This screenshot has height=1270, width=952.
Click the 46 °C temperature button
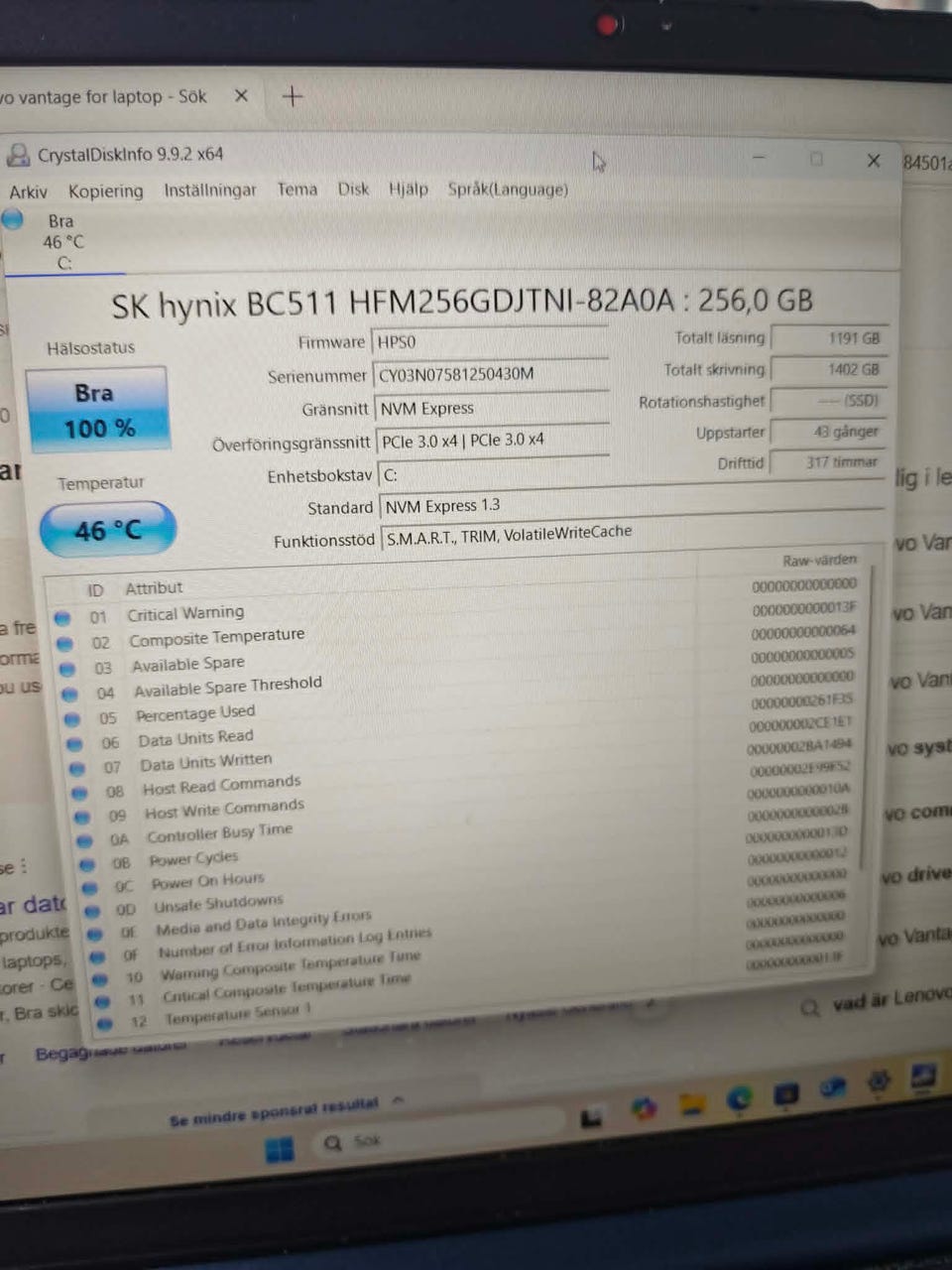tap(108, 530)
